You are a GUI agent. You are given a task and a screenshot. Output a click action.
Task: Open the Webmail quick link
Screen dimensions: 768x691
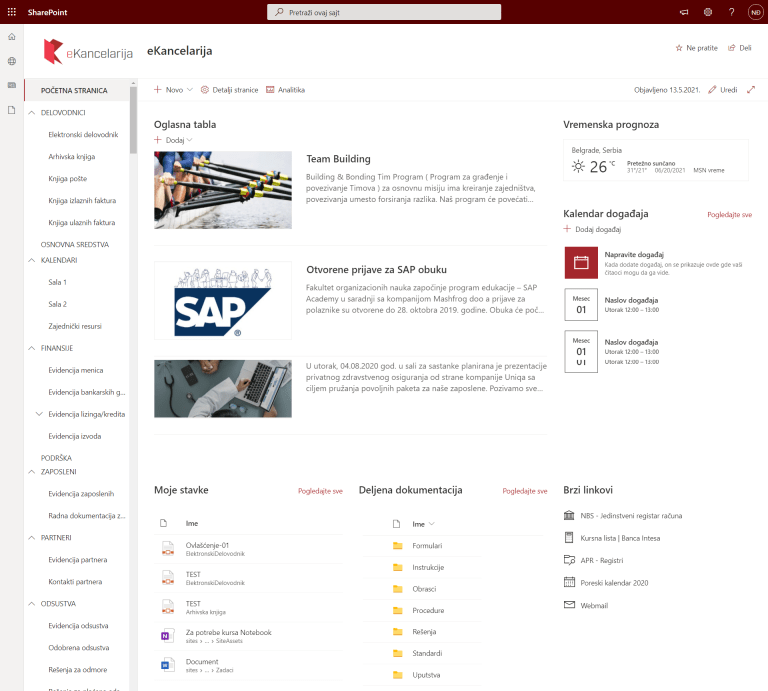click(594, 605)
